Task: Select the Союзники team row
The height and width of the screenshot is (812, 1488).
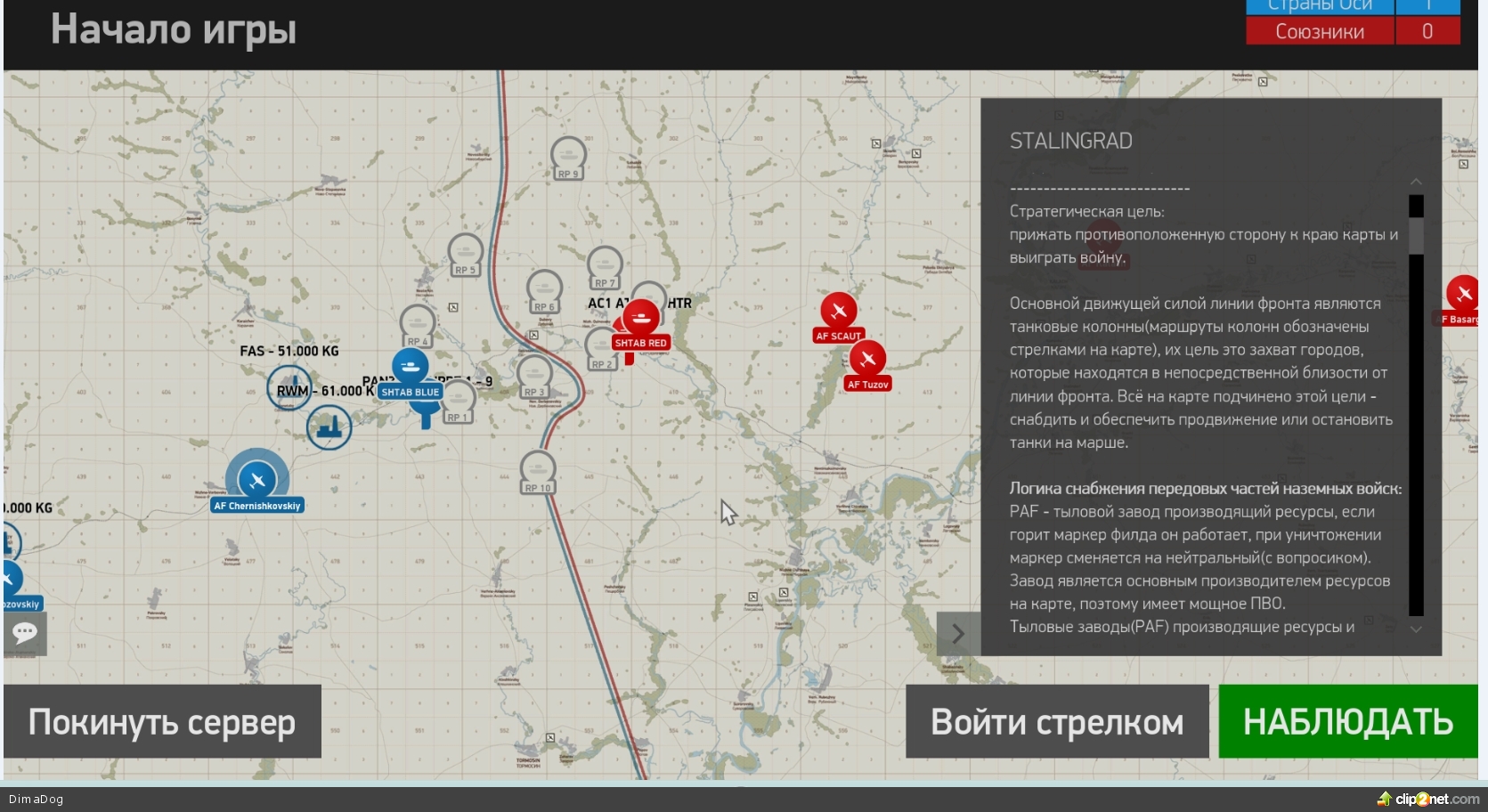Action: click(x=1353, y=31)
